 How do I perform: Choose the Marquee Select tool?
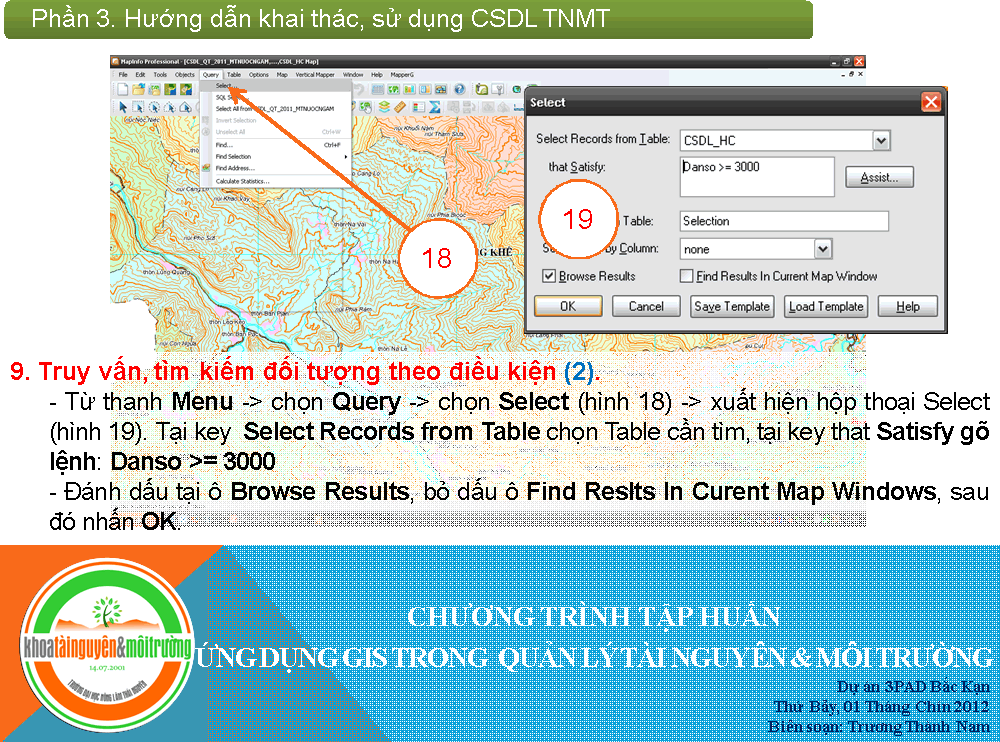click(x=138, y=107)
